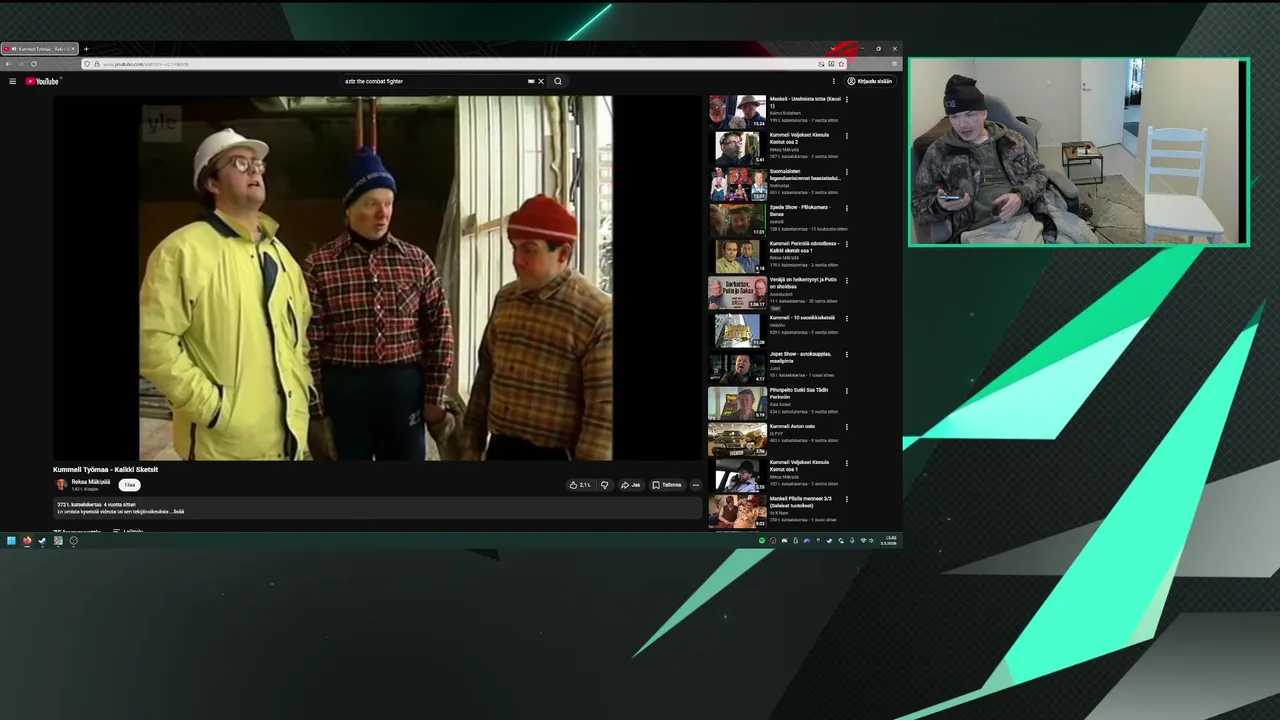The width and height of the screenshot is (1280, 720).
Task: Open Kummeli Perintöä odotellessa video title
Action: (804, 247)
